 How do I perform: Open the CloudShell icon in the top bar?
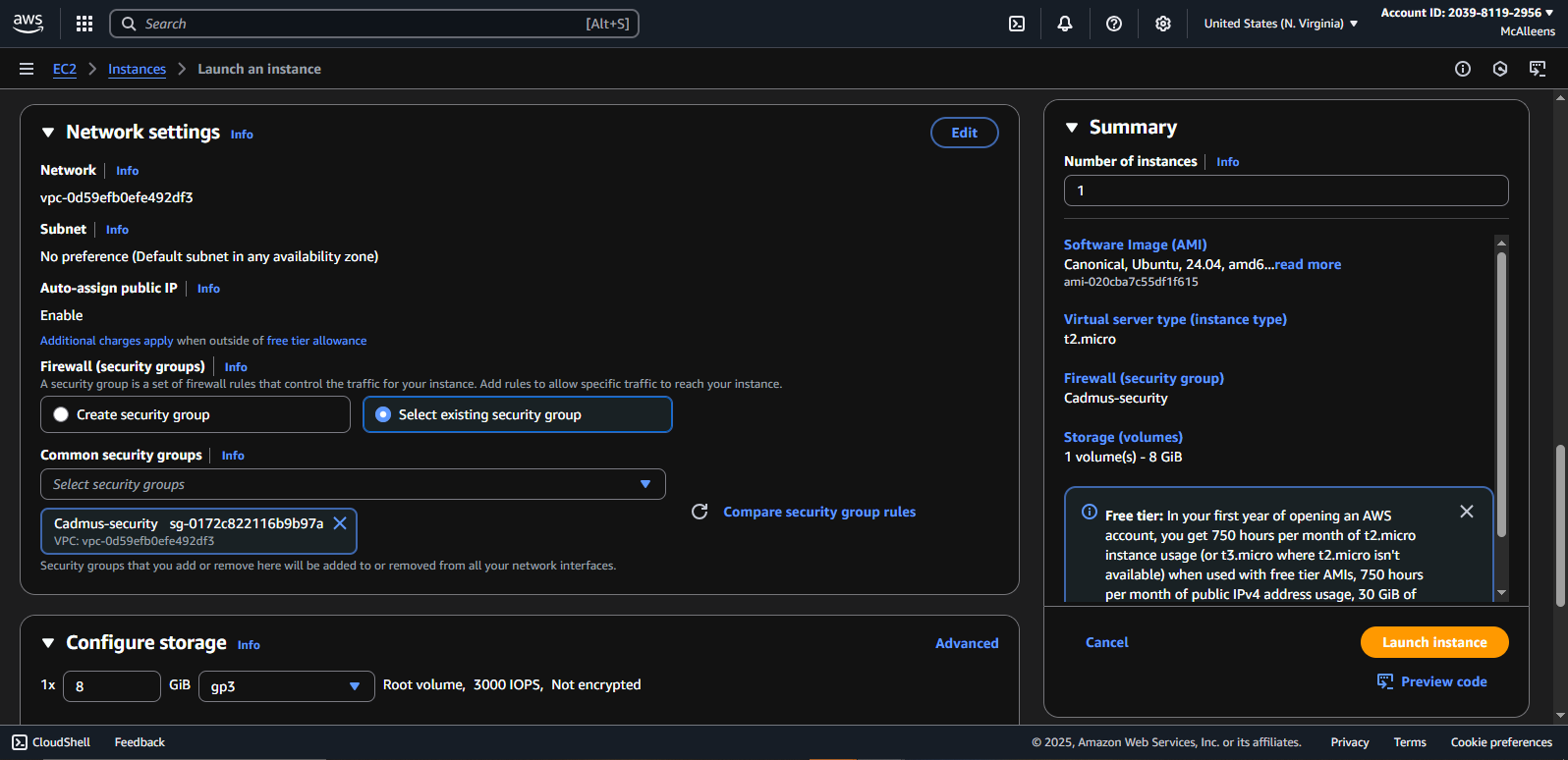pyautogui.click(x=1017, y=24)
